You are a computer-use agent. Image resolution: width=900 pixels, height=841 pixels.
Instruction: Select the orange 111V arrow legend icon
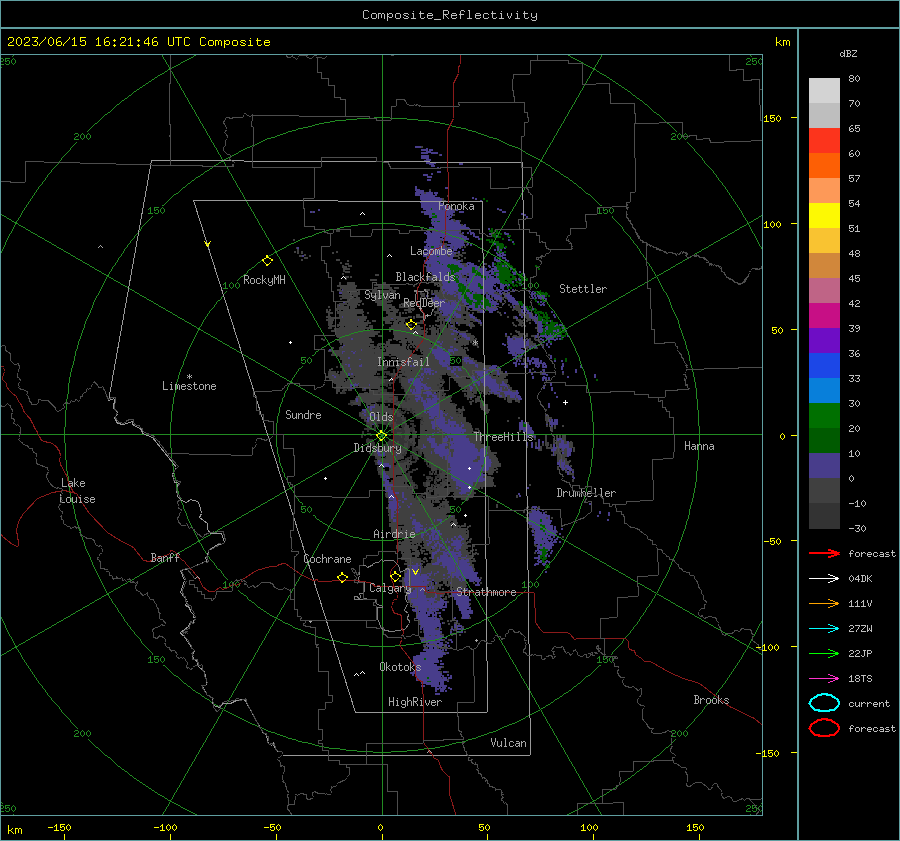pos(824,603)
